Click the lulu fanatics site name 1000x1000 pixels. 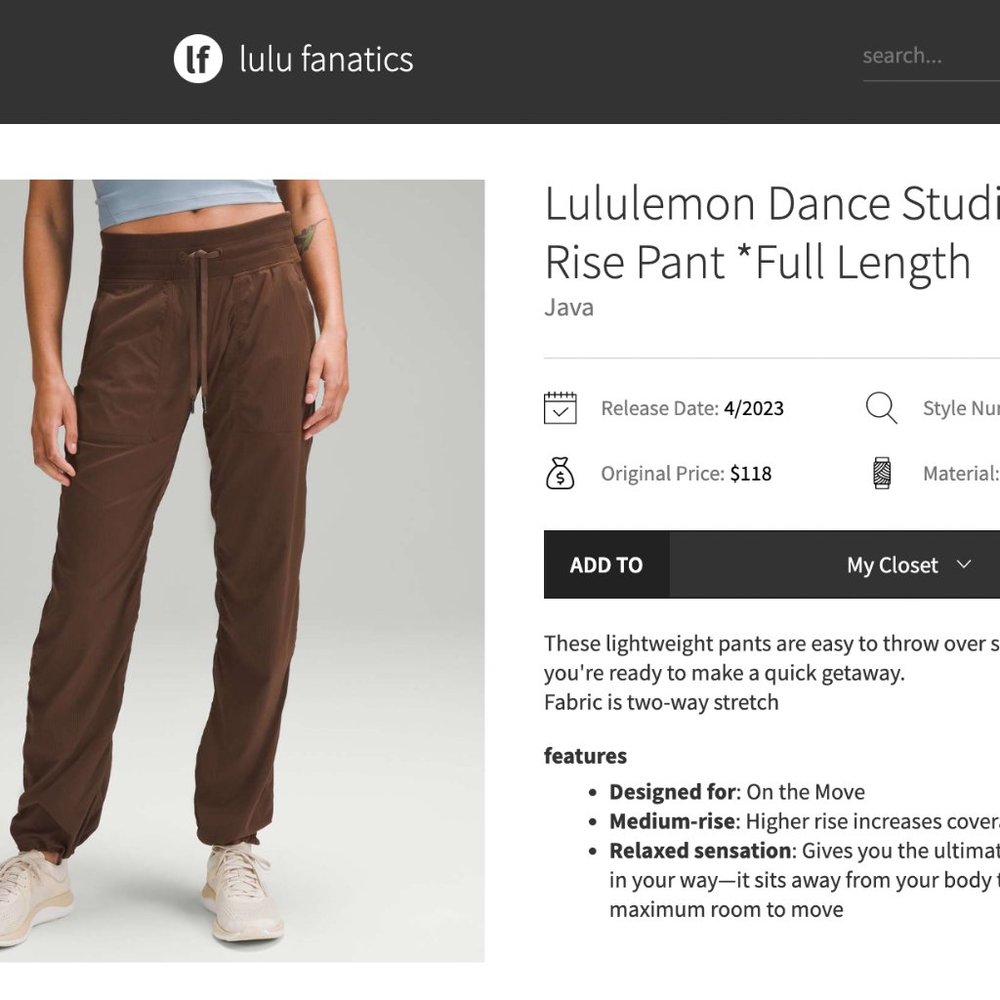324,60
